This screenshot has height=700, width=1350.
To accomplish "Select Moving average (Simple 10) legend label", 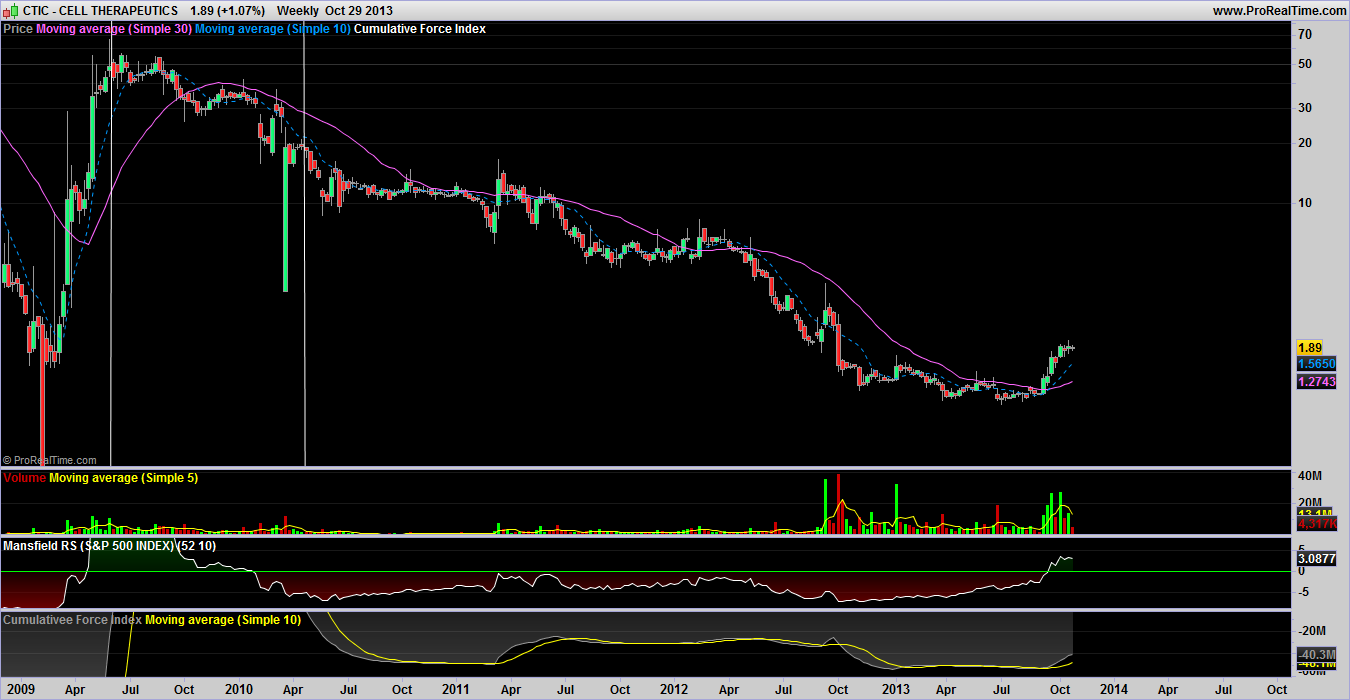I will tap(273, 29).
